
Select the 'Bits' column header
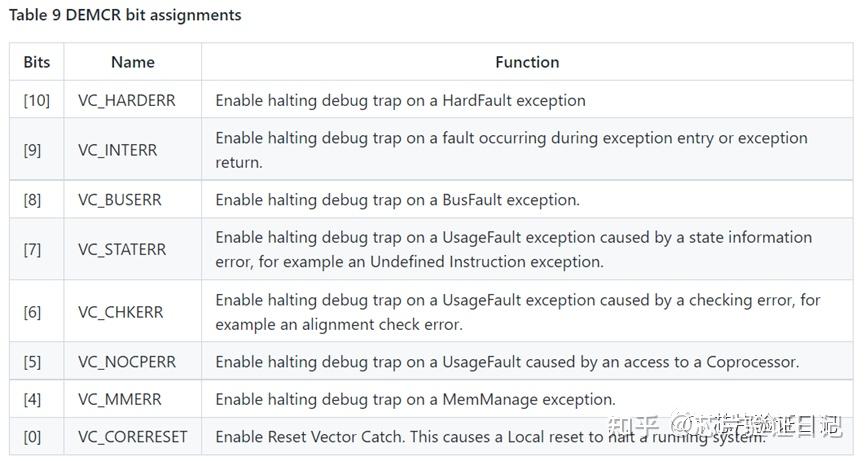click(x=37, y=62)
